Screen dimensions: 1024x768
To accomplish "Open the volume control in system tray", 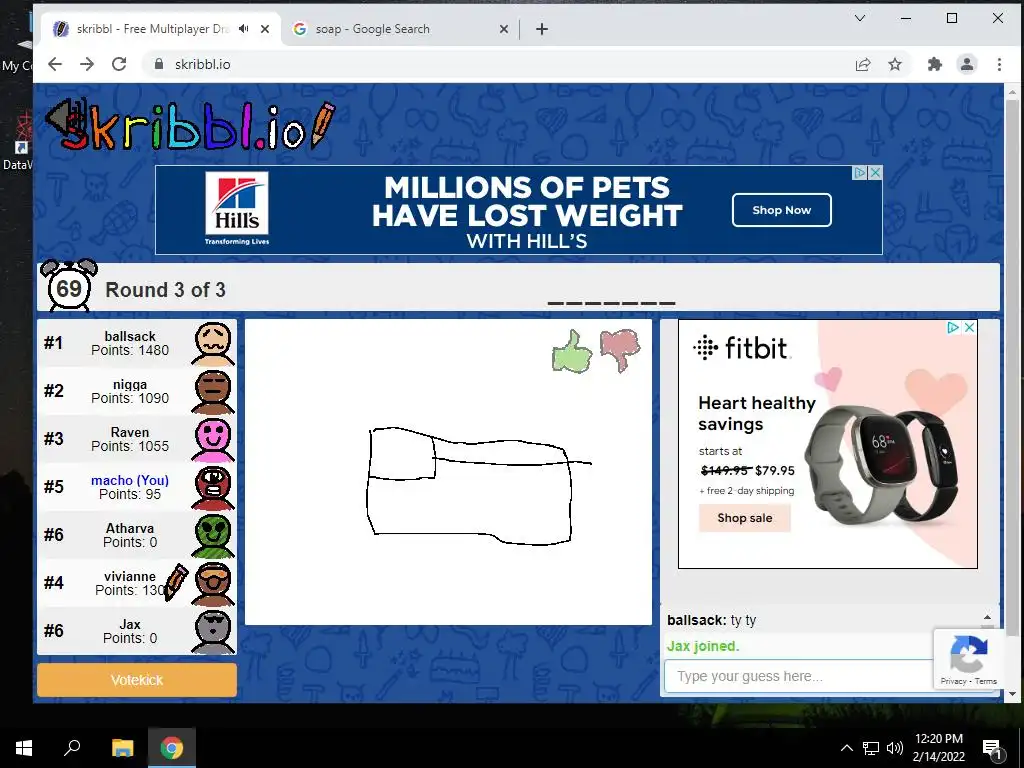I will point(895,748).
